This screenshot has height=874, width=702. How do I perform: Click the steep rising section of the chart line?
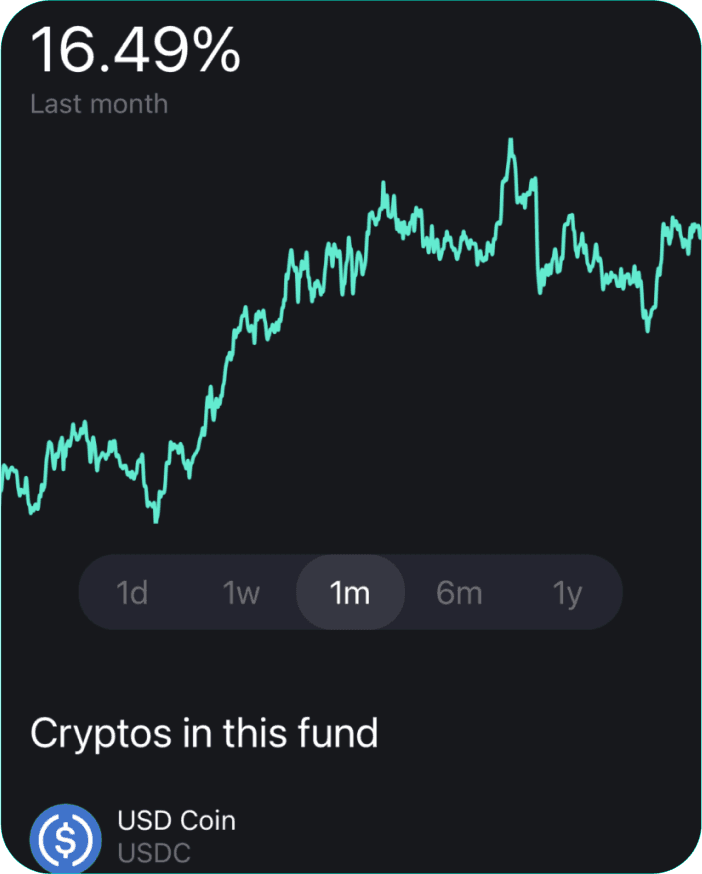[x=217, y=390]
